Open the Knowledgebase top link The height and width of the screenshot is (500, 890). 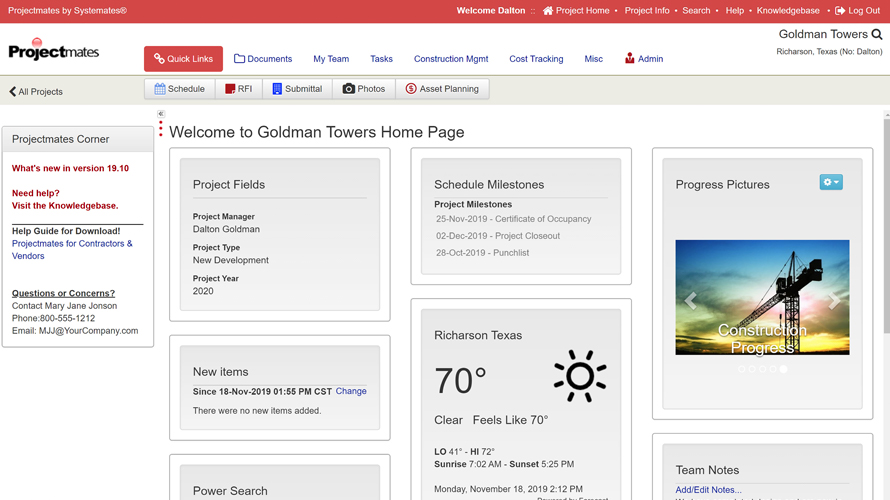[x=788, y=11]
